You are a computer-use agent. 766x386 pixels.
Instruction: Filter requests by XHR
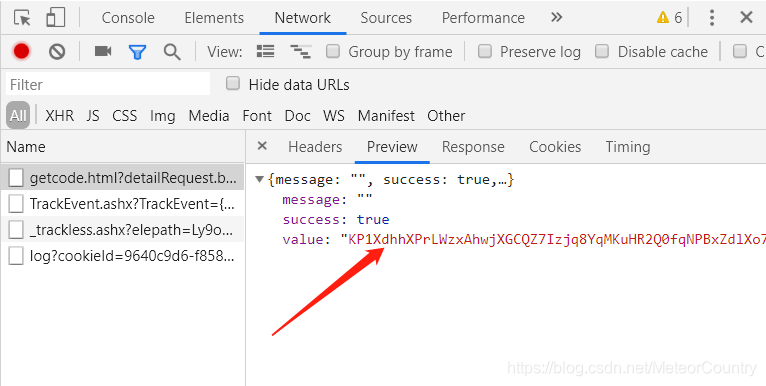pos(60,116)
